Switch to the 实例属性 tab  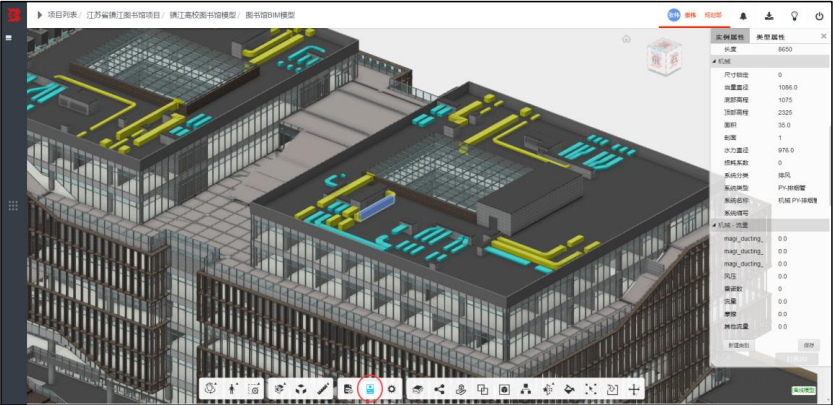(729, 37)
